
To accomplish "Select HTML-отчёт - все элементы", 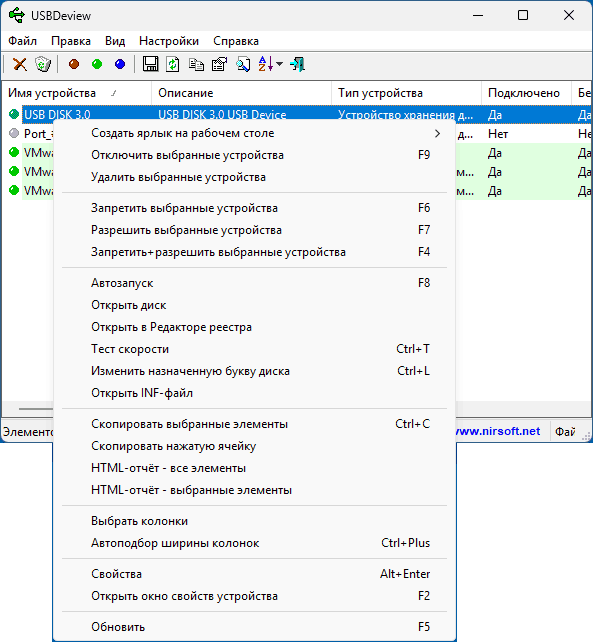I will coord(254,468).
